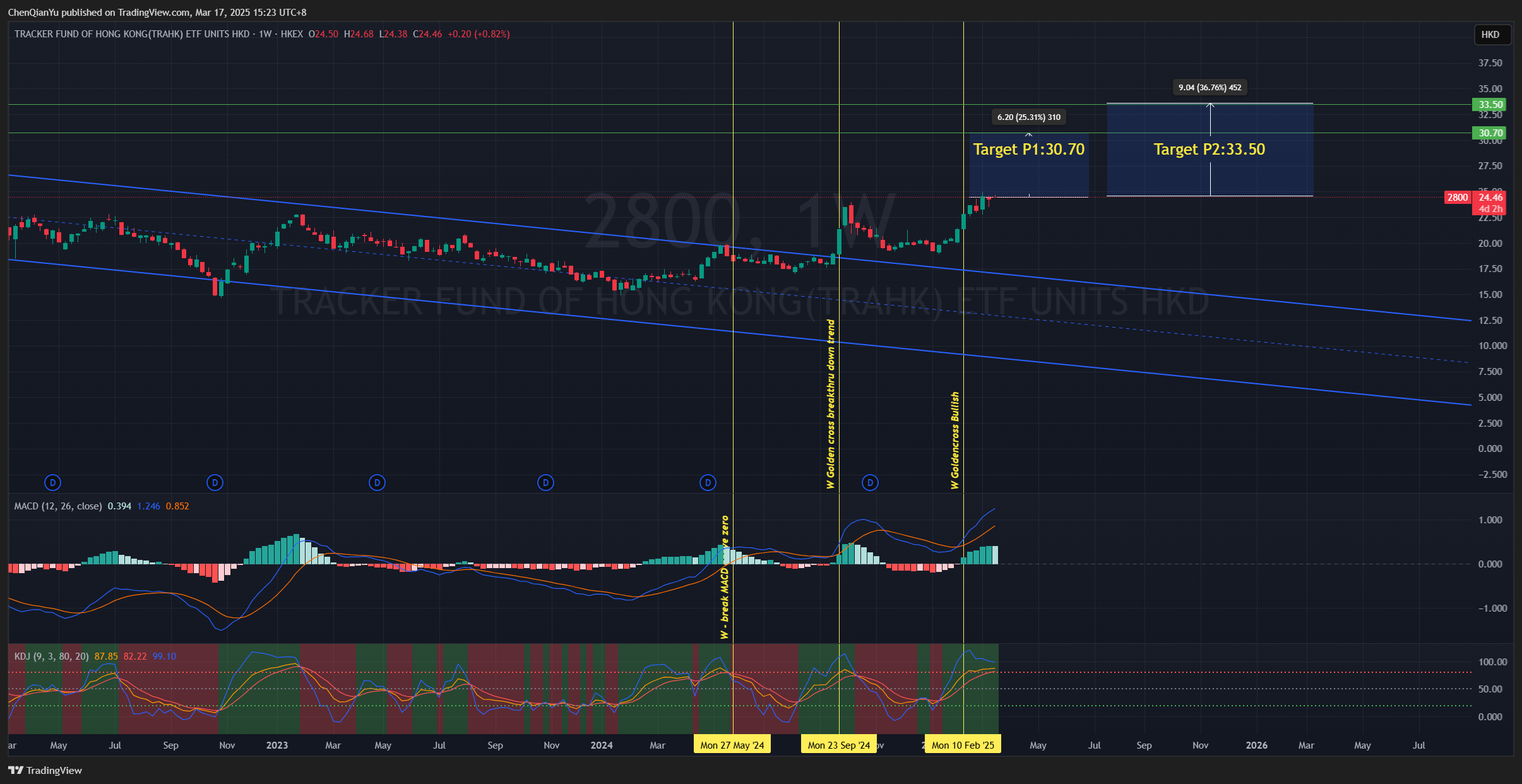
Task: Click the MACD line value 1.246
Action: point(148,506)
